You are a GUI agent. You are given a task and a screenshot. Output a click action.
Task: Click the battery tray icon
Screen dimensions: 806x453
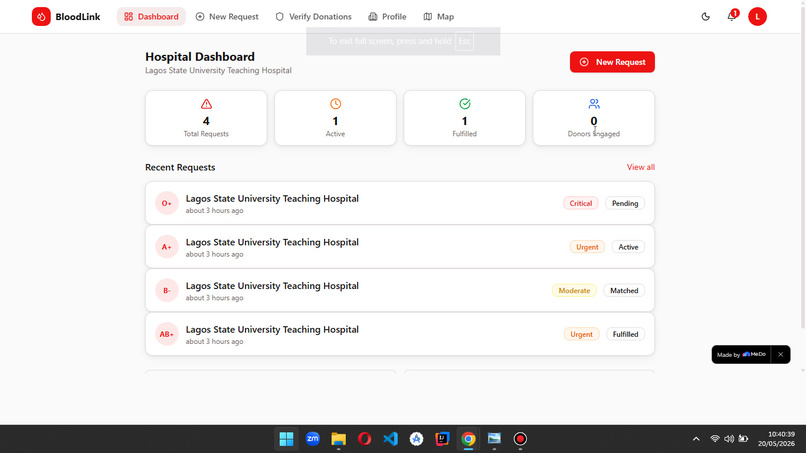(743, 439)
